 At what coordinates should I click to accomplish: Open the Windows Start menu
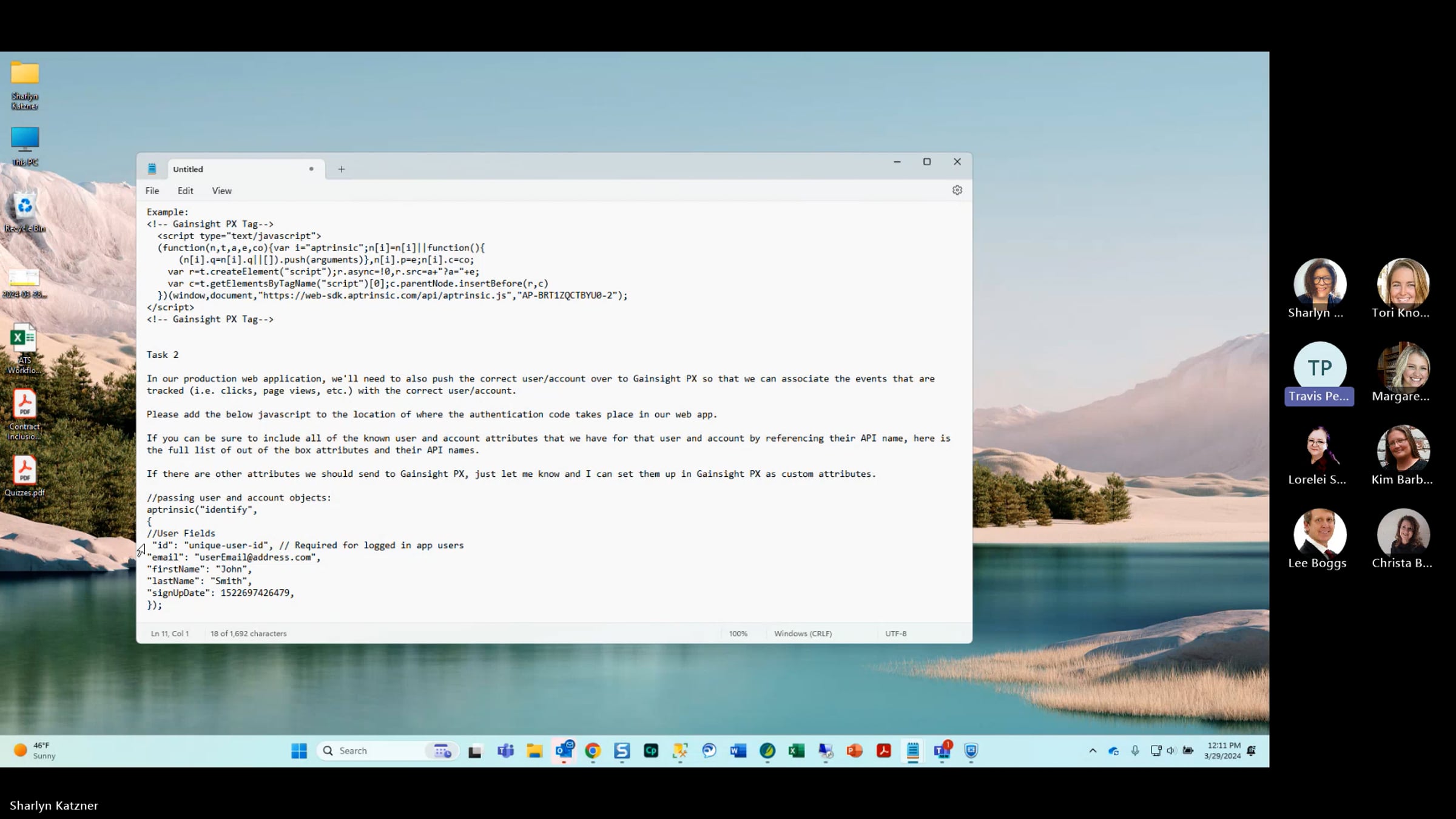[x=299, y=751]
